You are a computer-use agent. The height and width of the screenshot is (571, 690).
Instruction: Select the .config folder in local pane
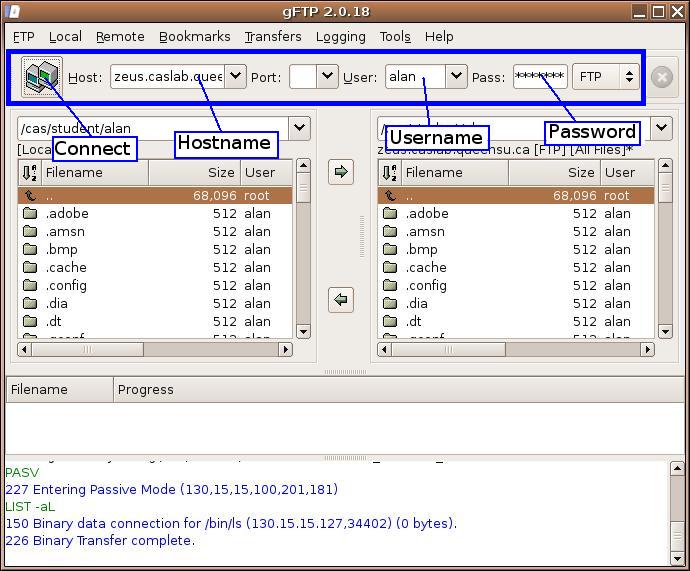[155, 286]
